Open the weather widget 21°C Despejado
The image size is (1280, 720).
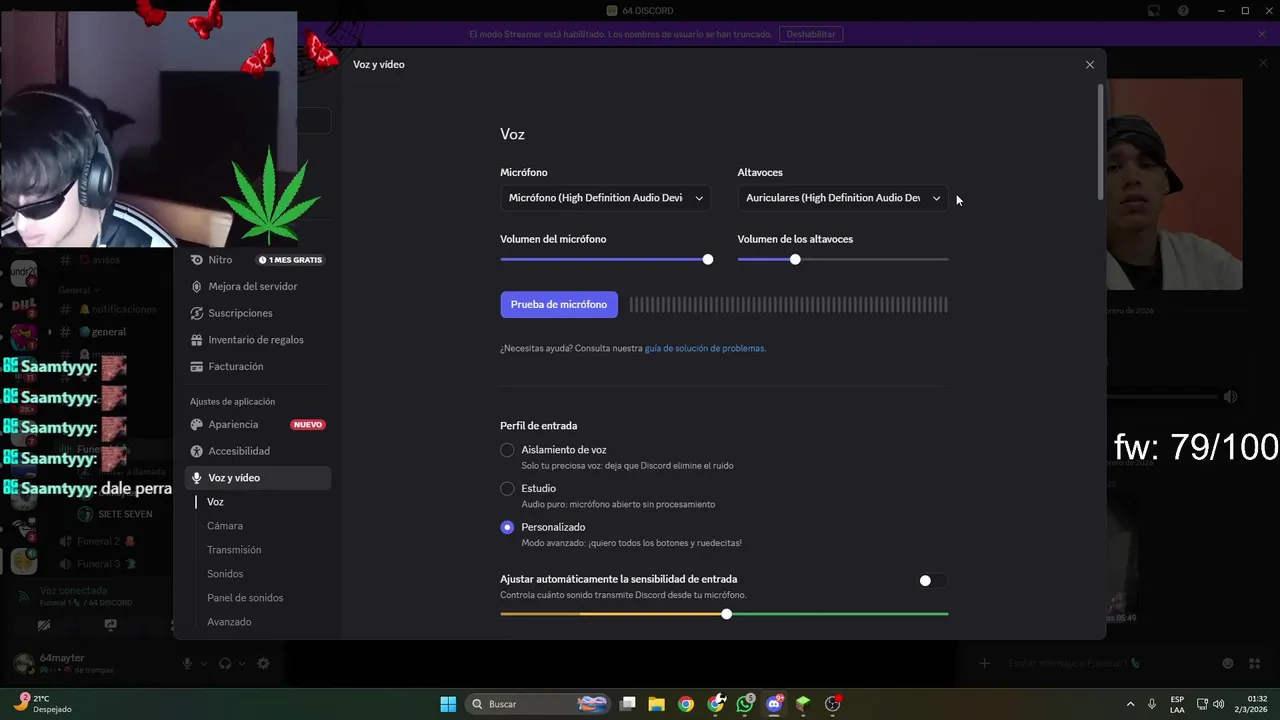42,704
